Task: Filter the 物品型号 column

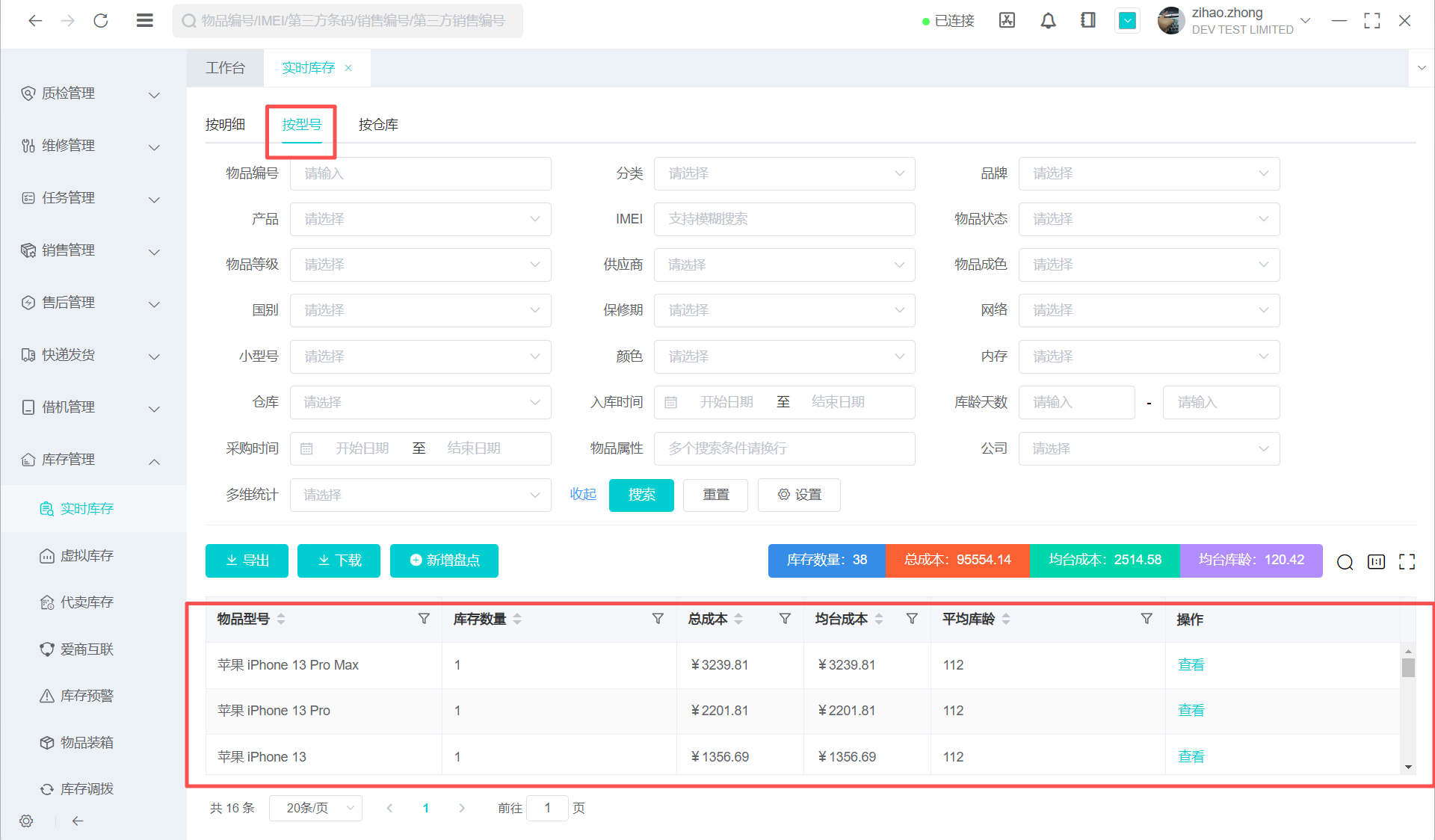Action: pos(424,619)
